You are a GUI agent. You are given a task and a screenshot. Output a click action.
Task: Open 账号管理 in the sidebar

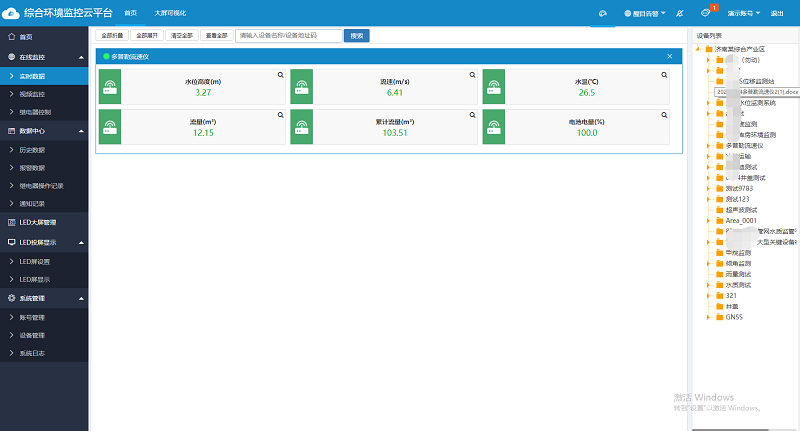(44, 317)
